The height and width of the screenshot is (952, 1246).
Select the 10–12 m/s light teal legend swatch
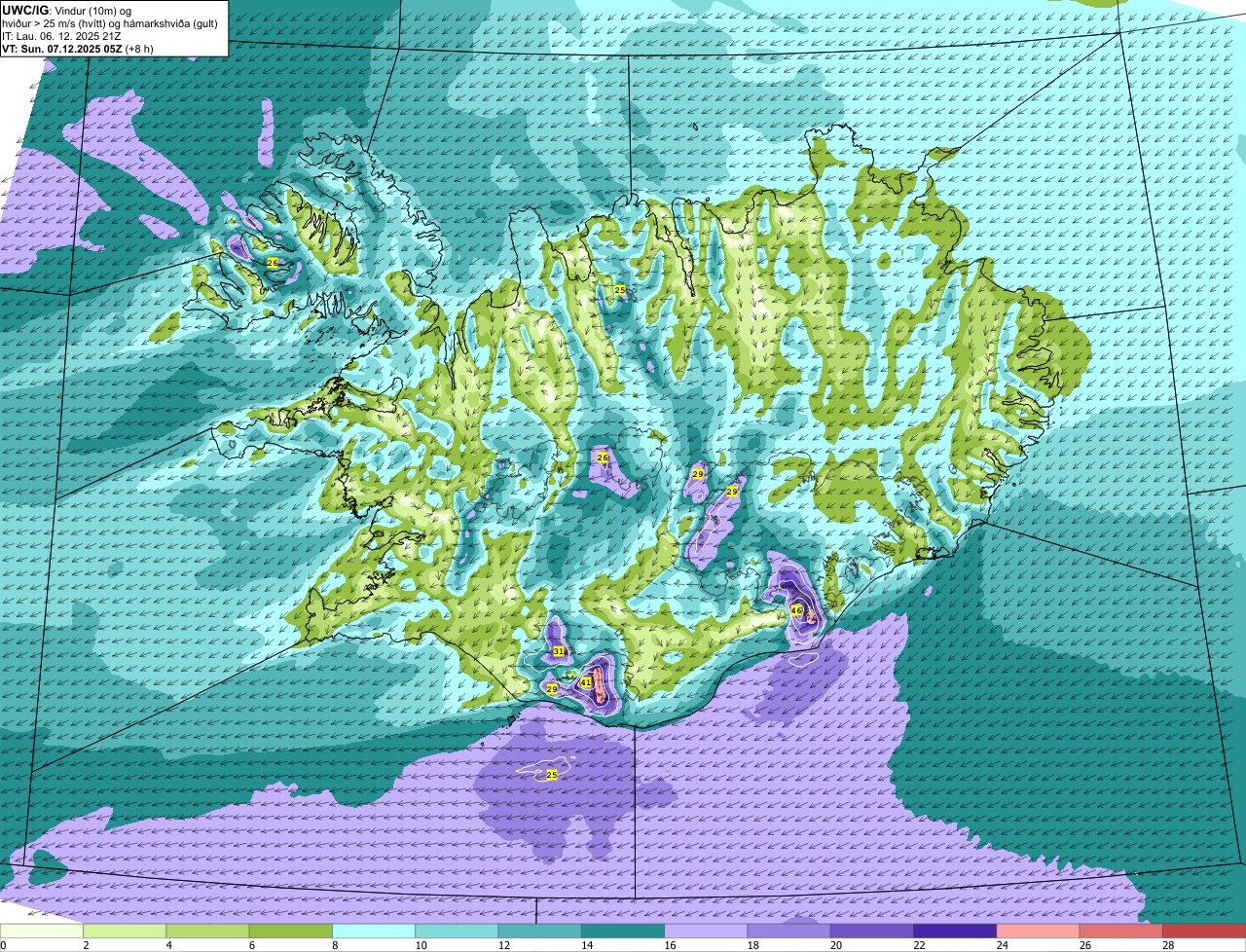(457, 932)
